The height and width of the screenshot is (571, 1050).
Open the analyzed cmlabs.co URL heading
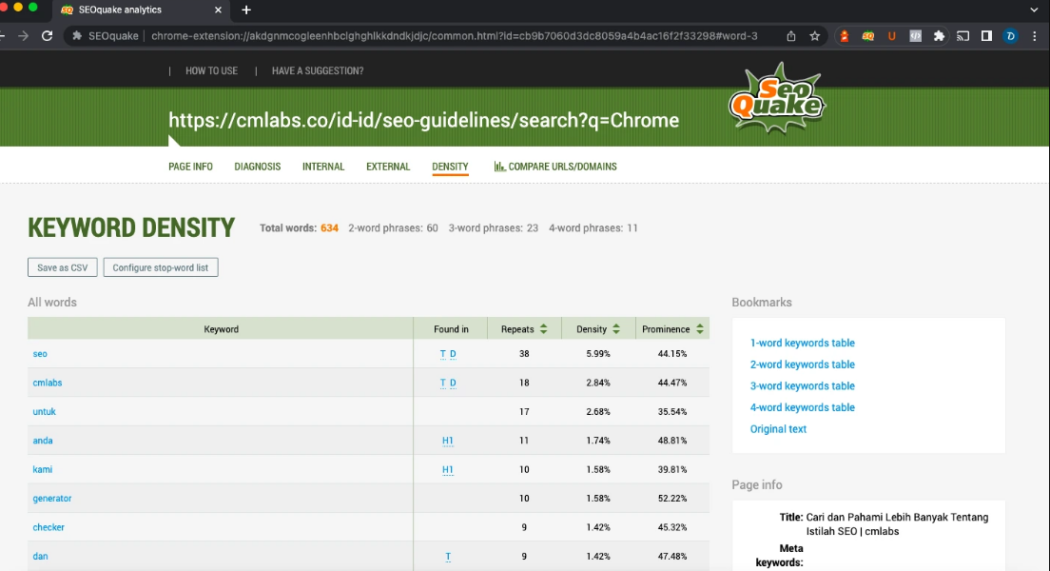[423, 120]
